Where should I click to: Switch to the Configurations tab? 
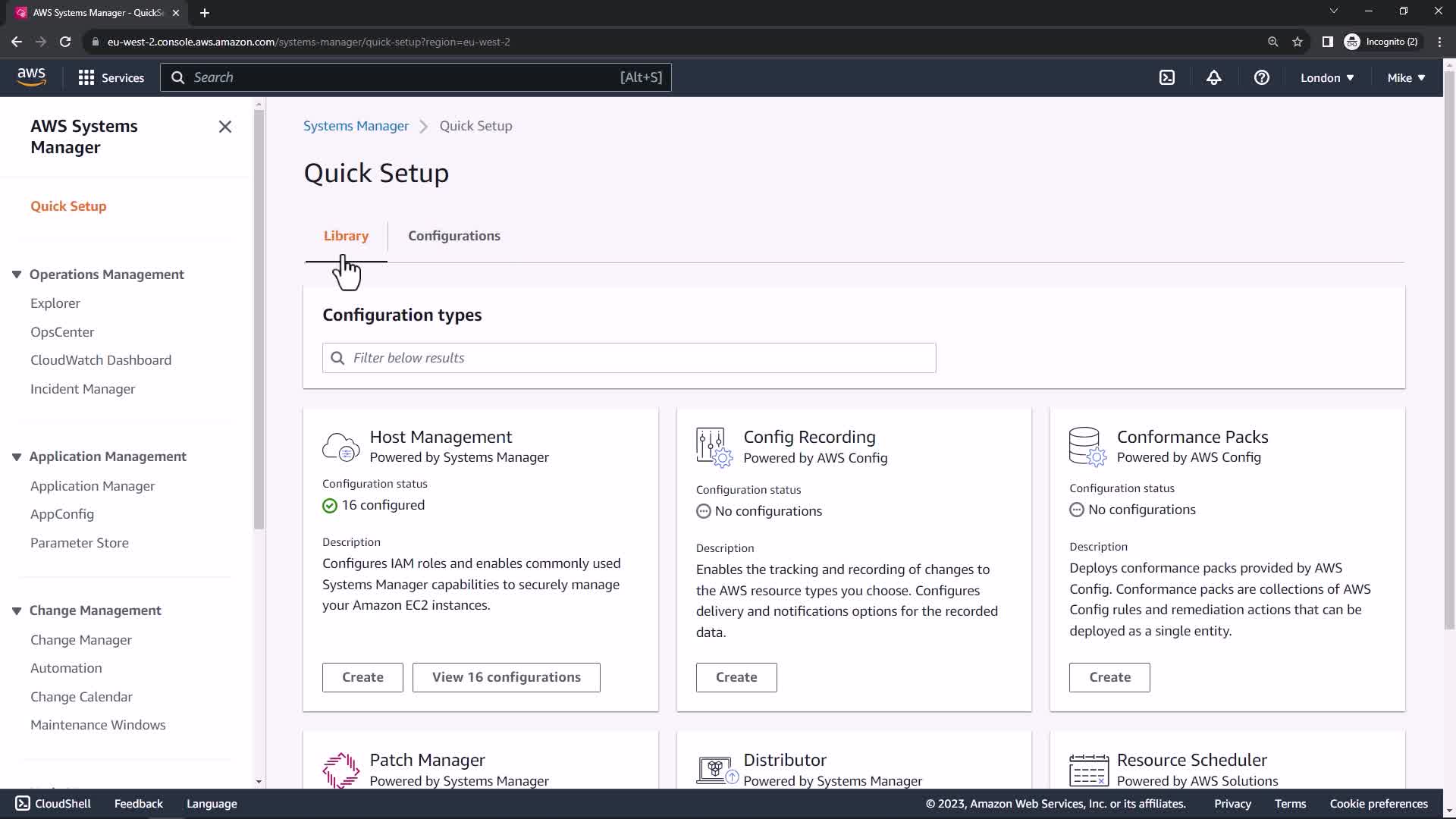point(453,236)
